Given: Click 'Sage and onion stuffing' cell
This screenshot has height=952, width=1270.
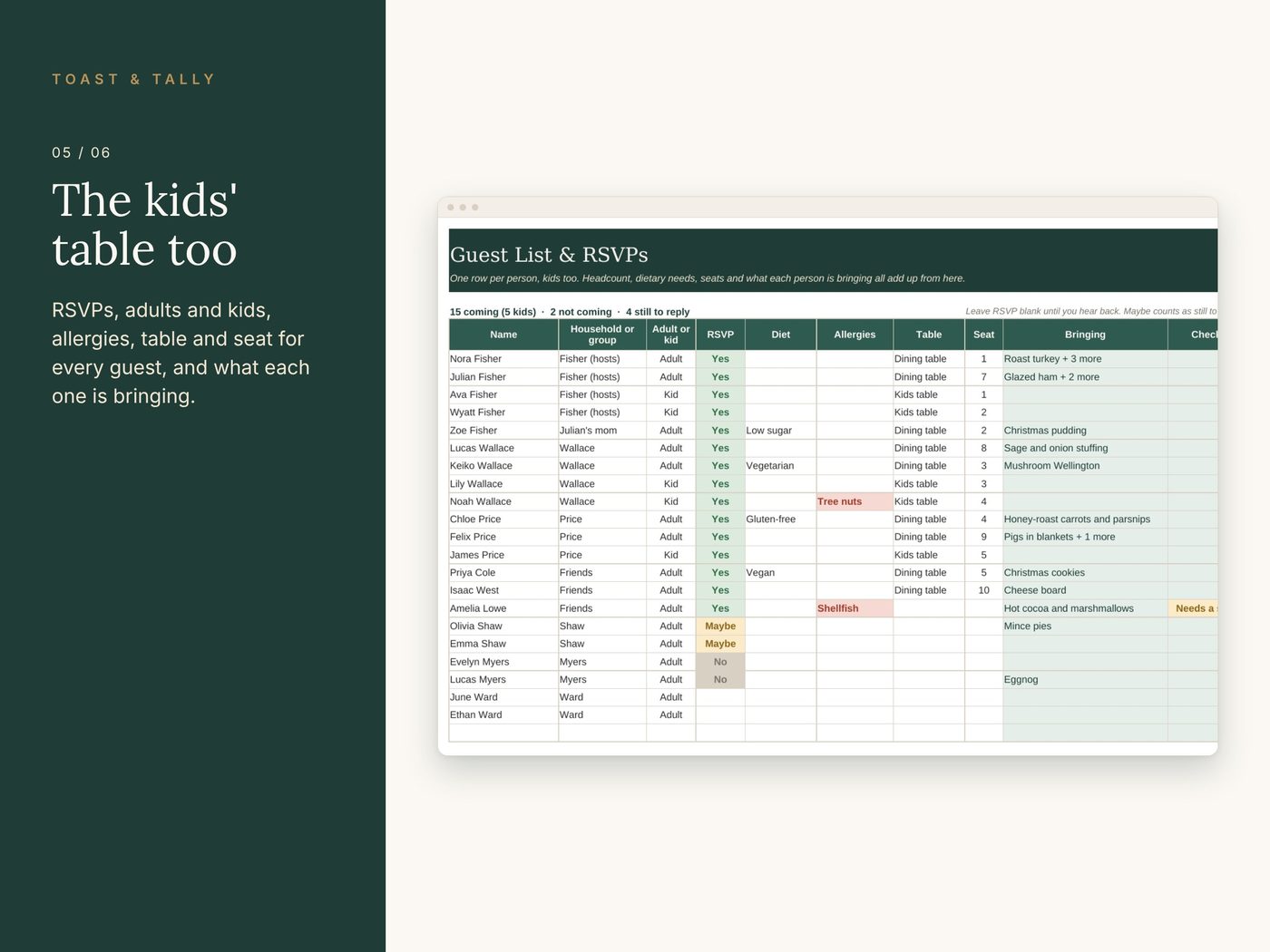Looking at the screenshot, I should [x=1085, y=448].
